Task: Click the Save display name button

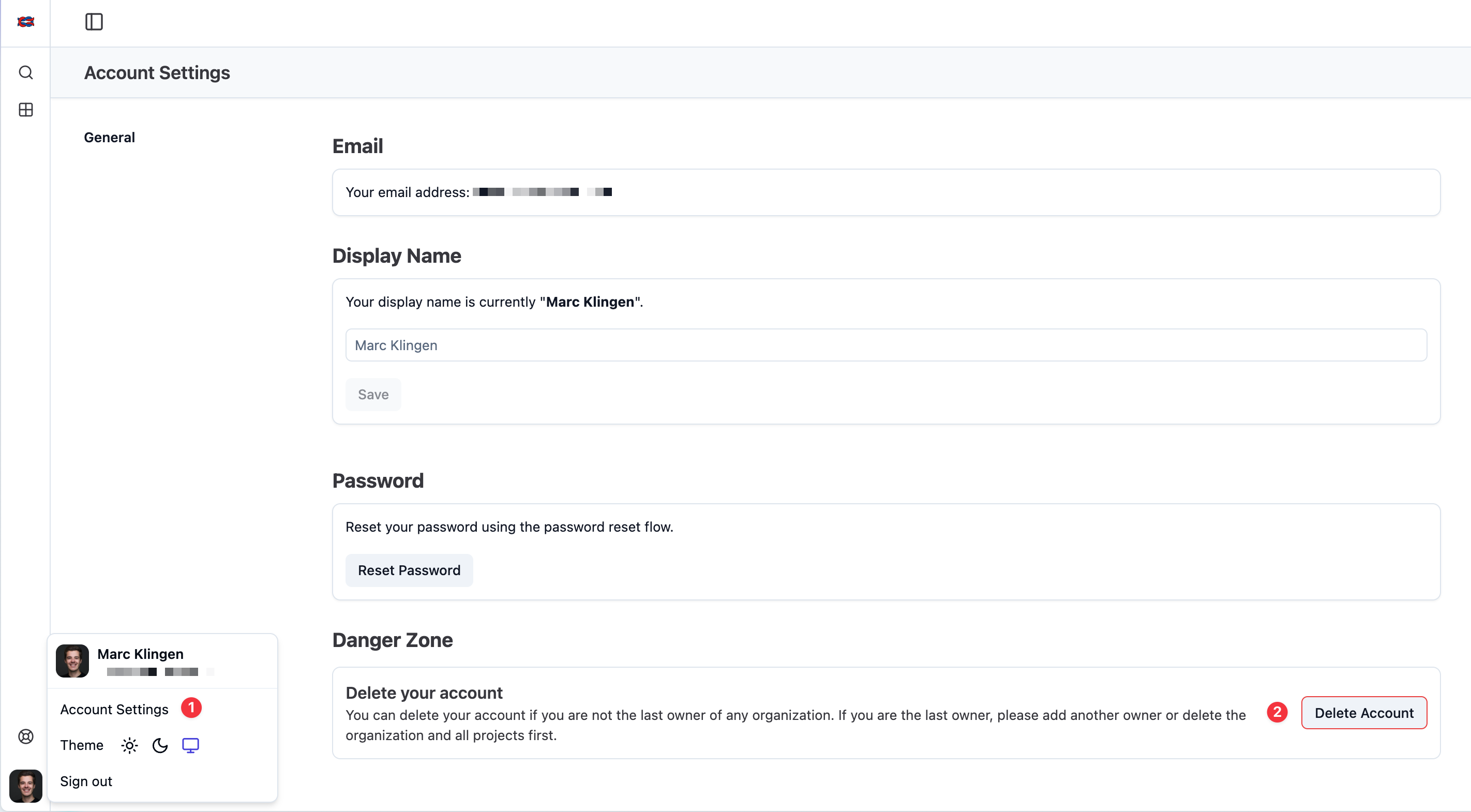Action: click(x=373, y=395)
